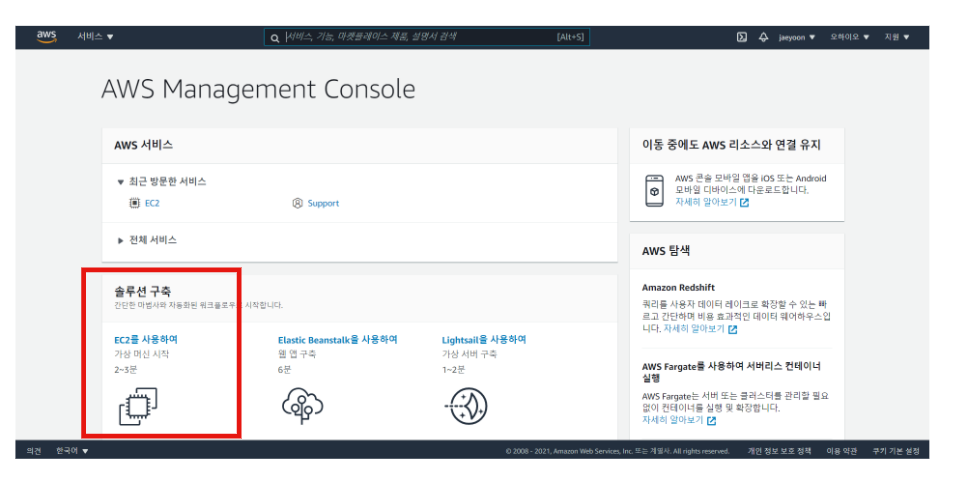Screen dimensions: 964x500
Task: Click the EC2 chip icon in recent services
Action: tap(135, 203)
